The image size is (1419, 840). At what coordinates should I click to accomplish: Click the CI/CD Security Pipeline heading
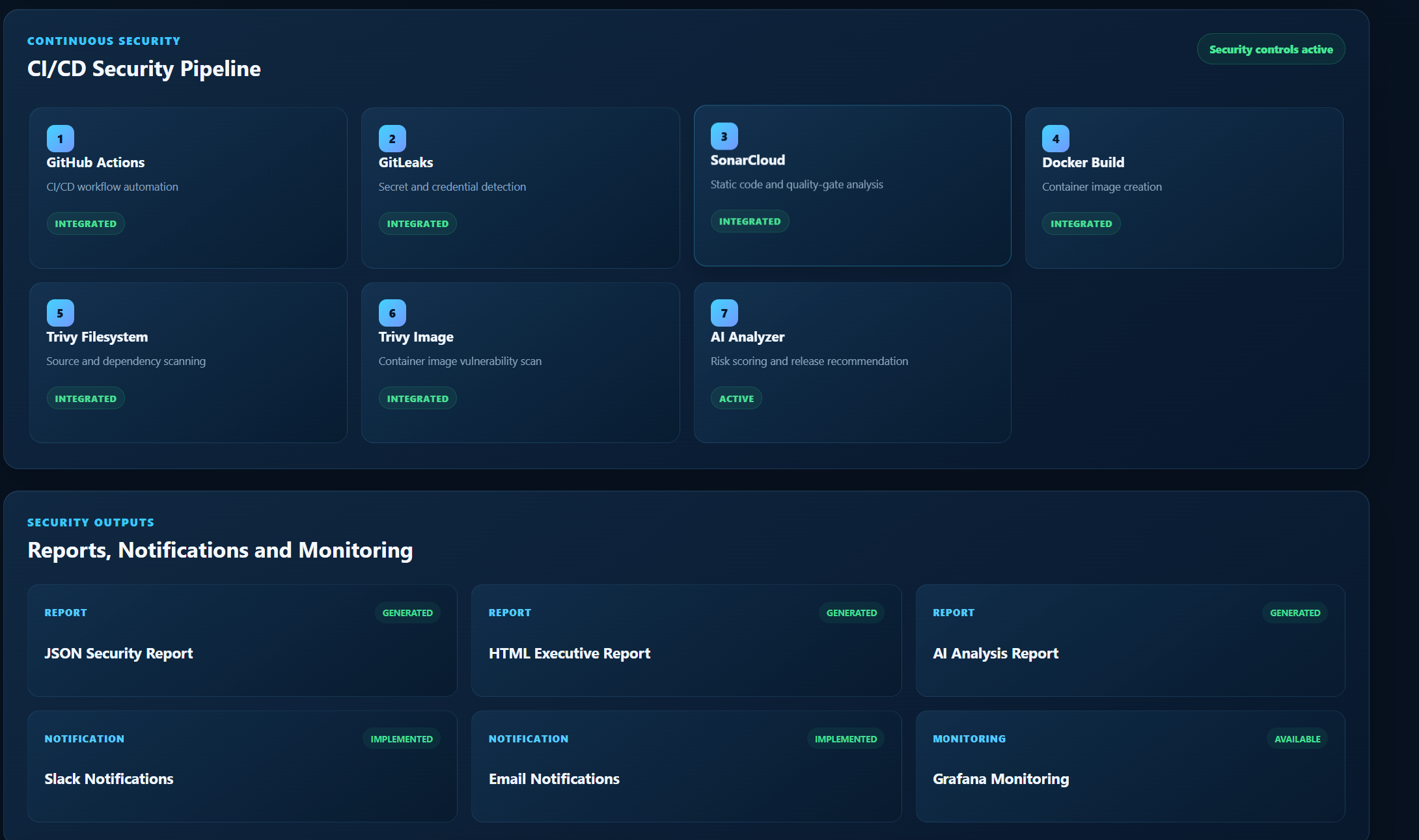click(144, 69)
